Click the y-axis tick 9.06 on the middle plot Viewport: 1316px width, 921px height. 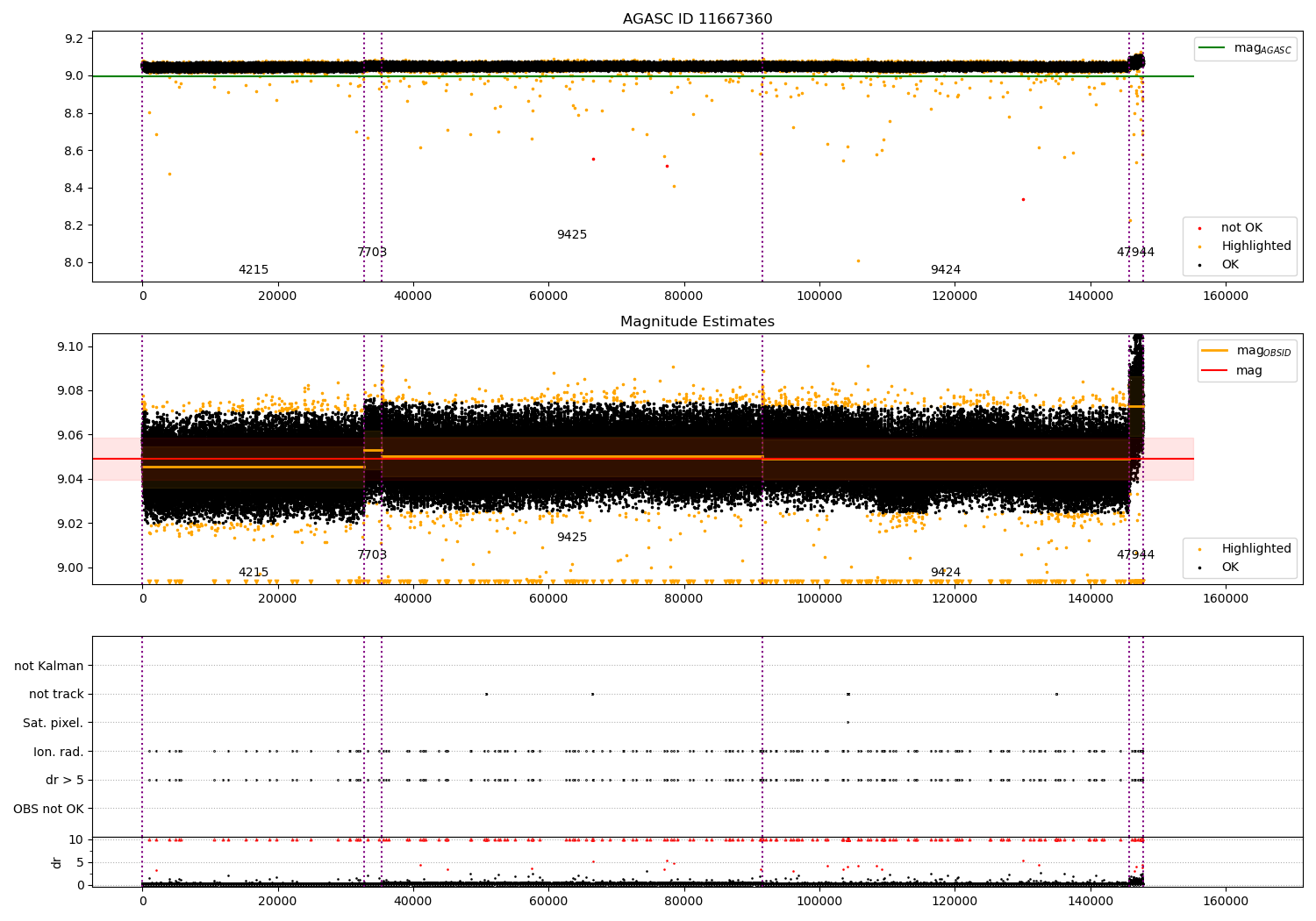(x=69, y=435)
